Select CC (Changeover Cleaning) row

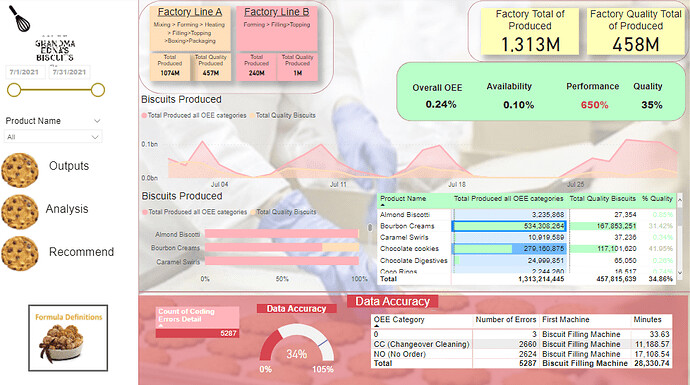pos(521,344)
